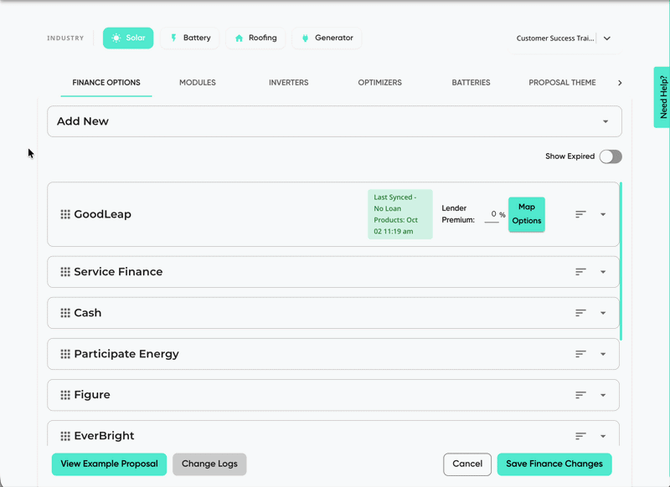Click the Participate Energy drag handle icon
This screenshot has height=487, width=670.
click(65, 354)
